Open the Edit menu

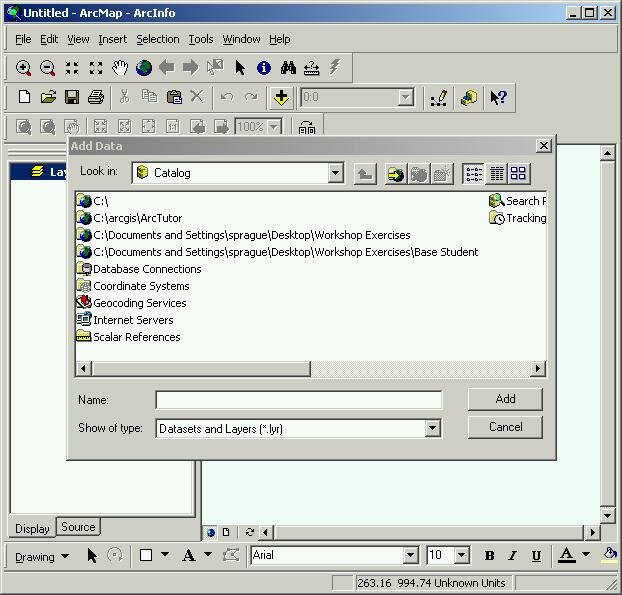pos(49,39)
